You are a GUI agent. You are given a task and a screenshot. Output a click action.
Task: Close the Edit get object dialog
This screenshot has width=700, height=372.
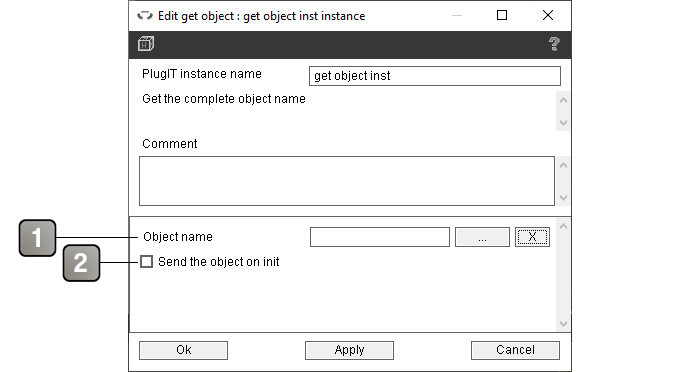point(548,15)
